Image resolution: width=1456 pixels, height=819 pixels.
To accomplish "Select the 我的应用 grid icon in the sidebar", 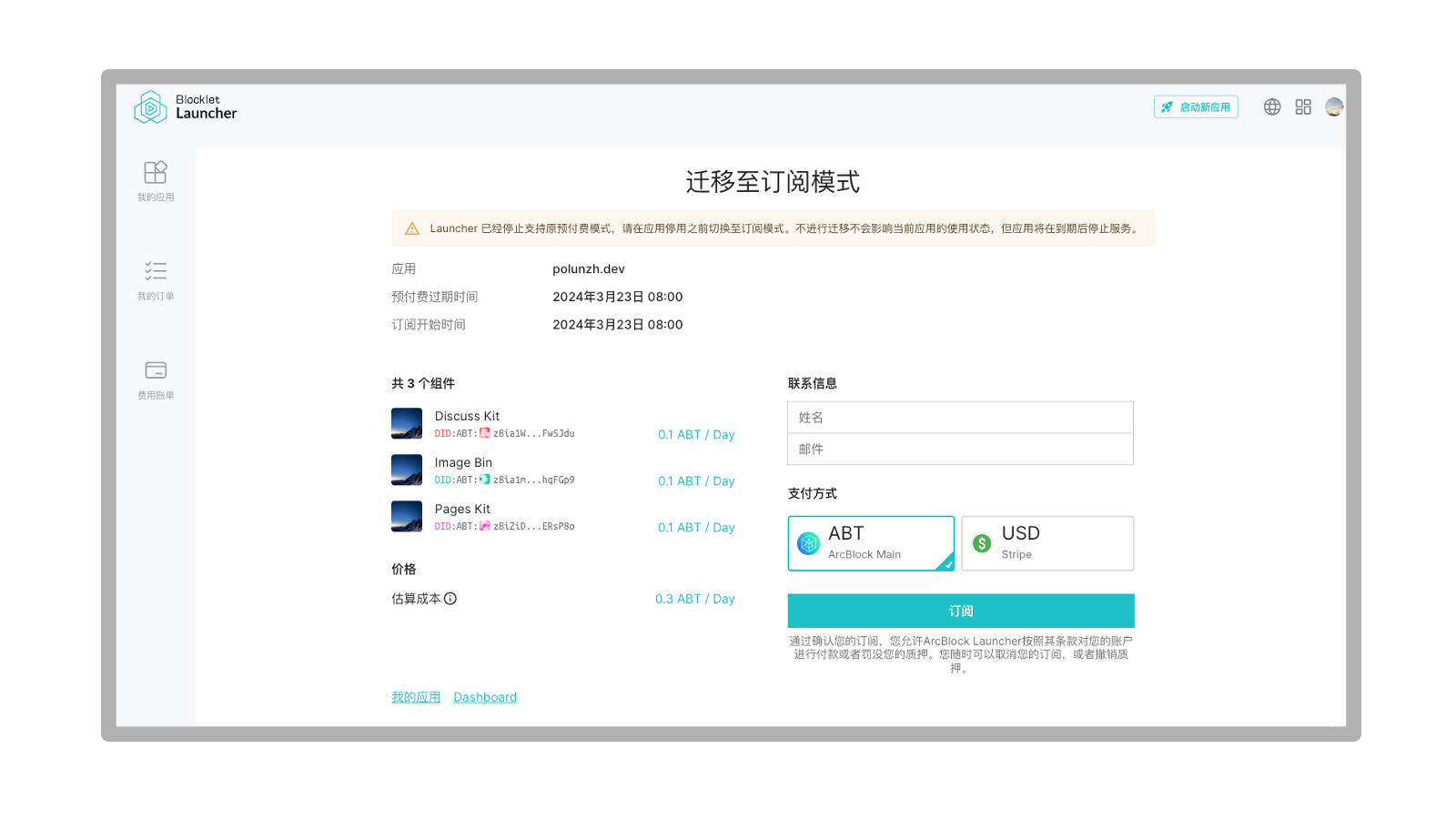I will [x=156, y=172].
